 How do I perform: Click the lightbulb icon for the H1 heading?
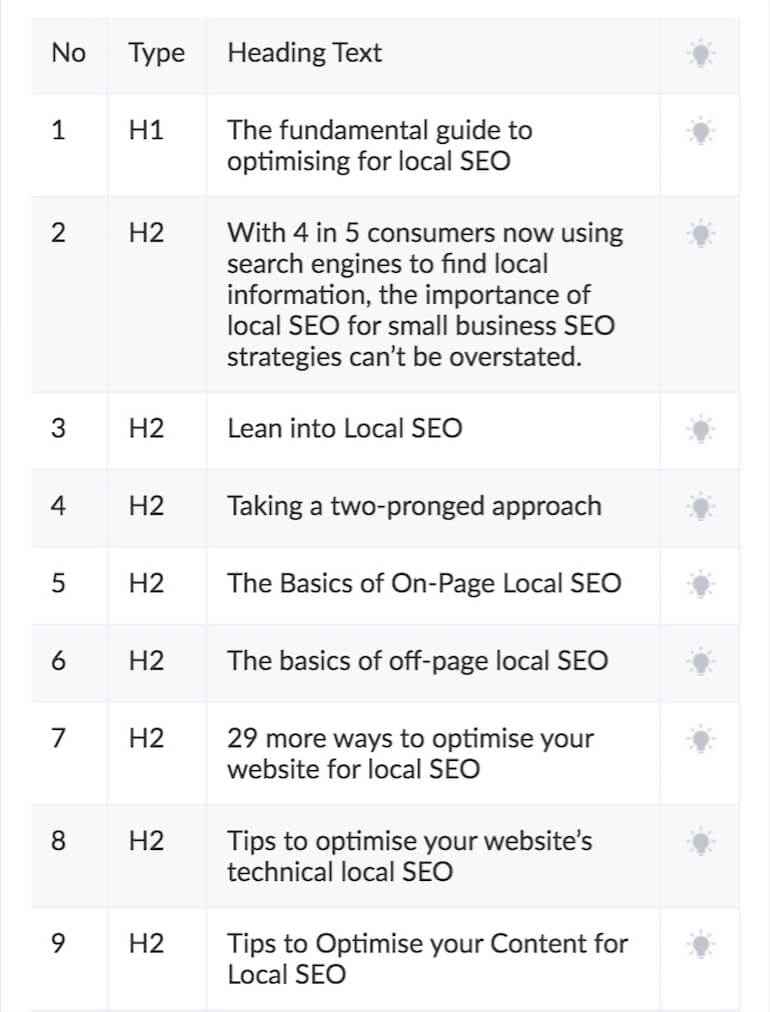pos(701,131)
